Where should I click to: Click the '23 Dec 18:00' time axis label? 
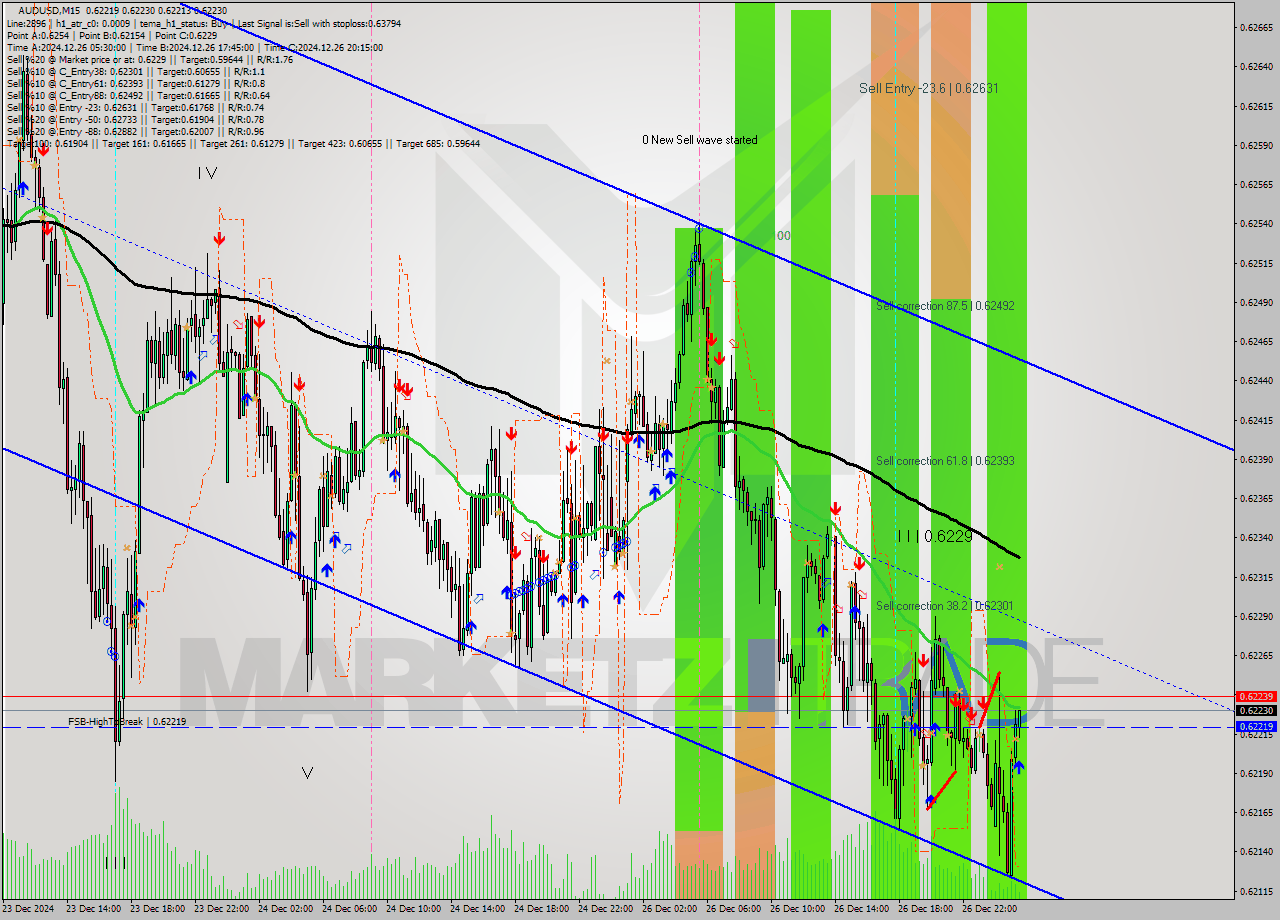click(x=159, y=909)
